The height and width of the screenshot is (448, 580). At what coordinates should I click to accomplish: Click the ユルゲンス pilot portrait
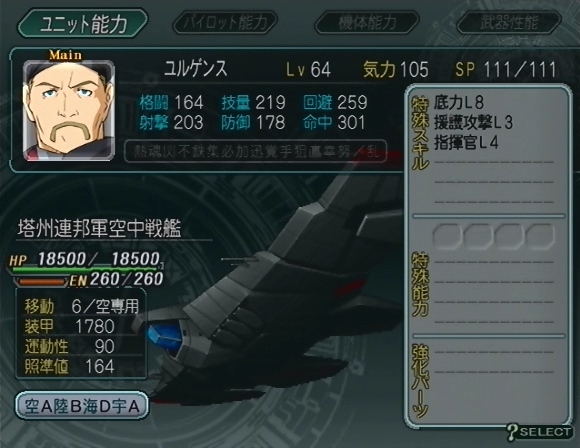[68, 110]
